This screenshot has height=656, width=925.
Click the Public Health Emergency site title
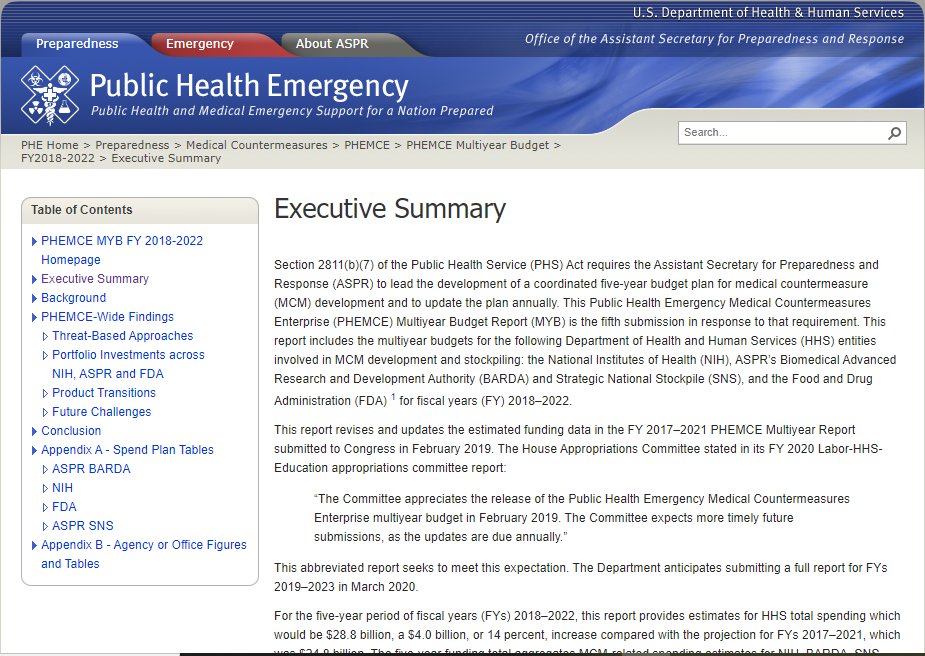pos(249,86)
